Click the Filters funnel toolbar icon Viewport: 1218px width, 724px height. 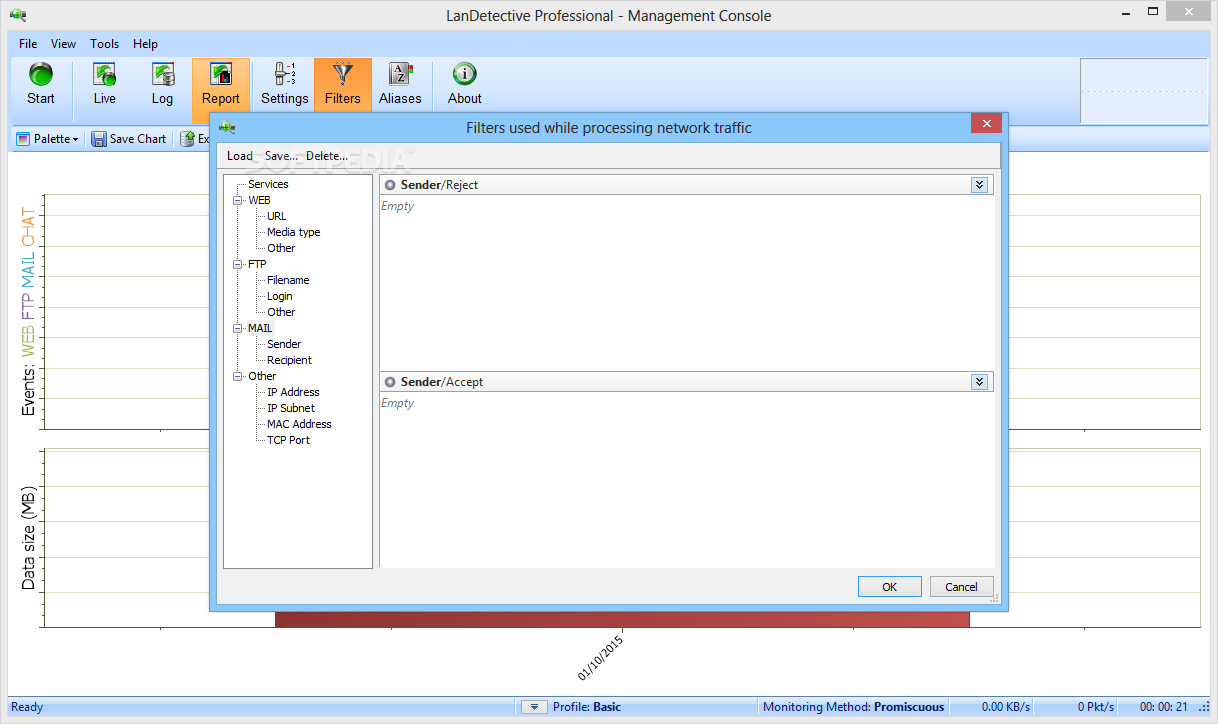point(343,84)
